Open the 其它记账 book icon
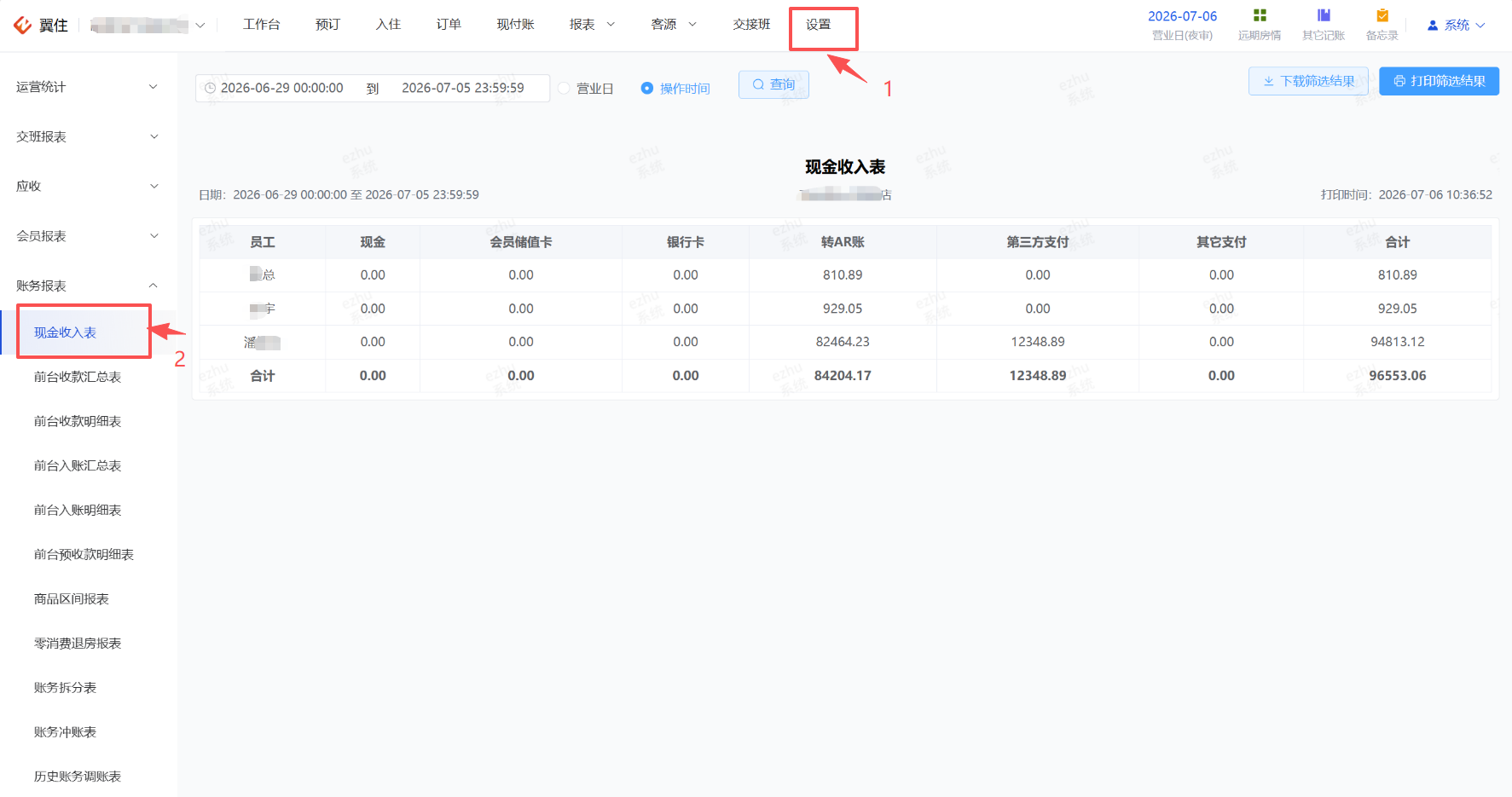The image size is (1512, 797). click(1324, 15)
